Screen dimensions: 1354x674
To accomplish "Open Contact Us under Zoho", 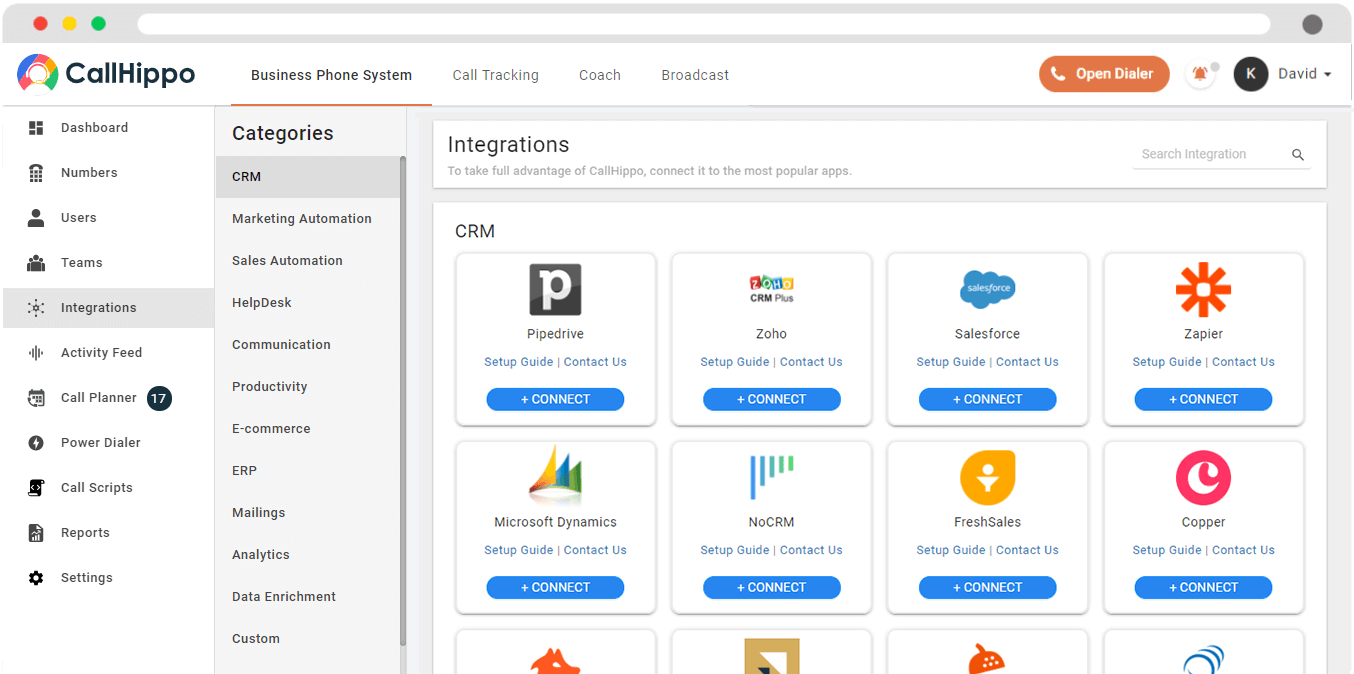I will tap(811, 362).
